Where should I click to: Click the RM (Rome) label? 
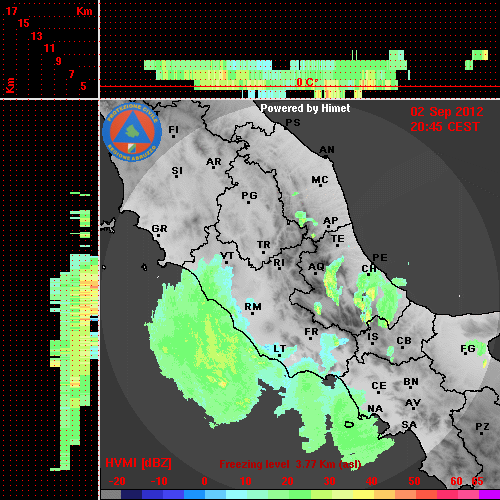(253, 307)
